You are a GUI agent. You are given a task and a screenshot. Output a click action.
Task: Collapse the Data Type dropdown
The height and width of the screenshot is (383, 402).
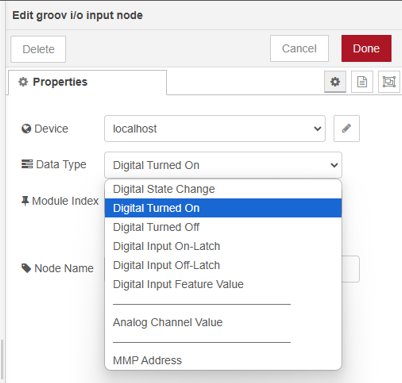pyautogui.click(x=223, y=165)
